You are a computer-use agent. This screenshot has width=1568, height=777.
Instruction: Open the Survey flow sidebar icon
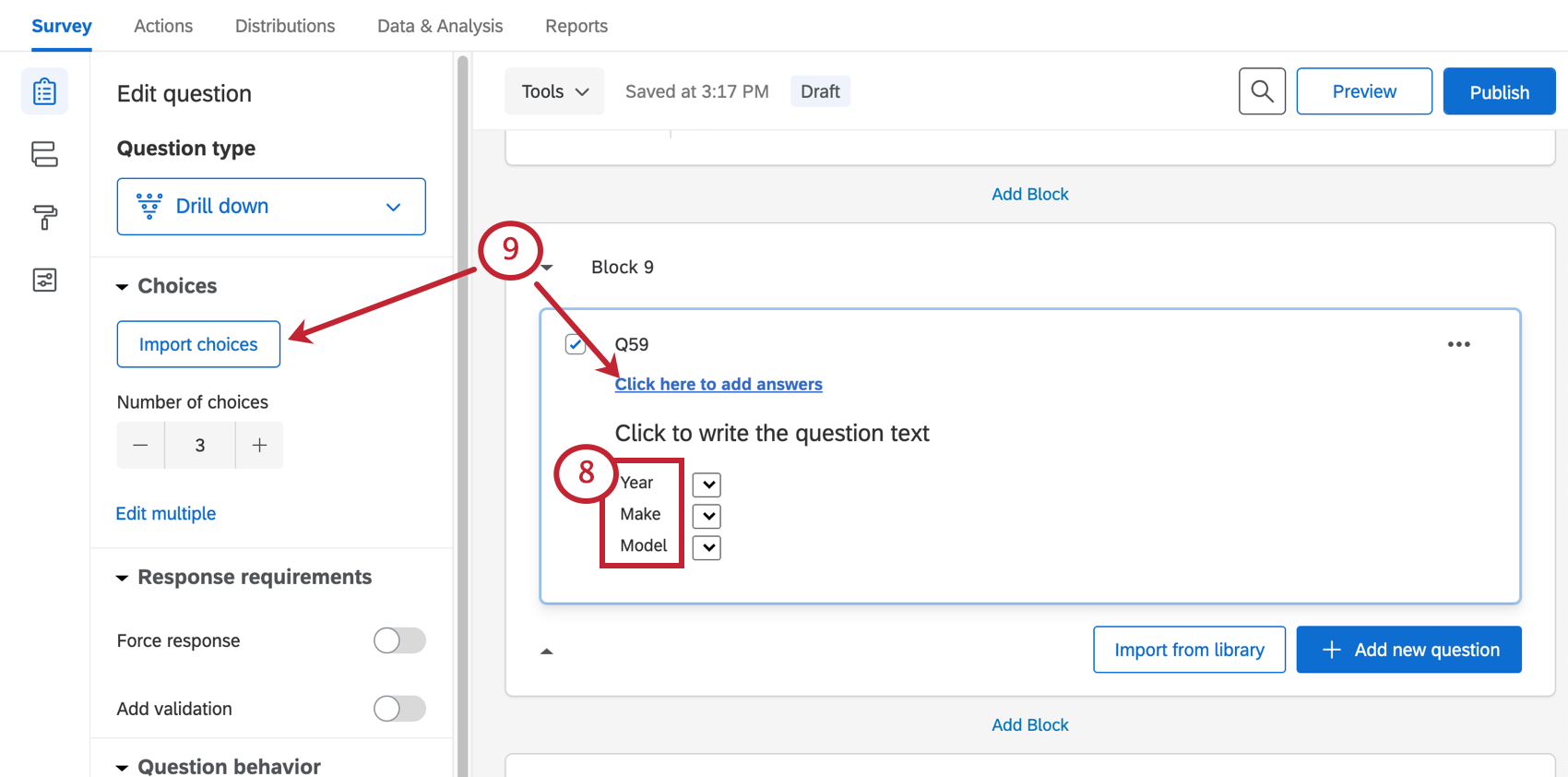point(44,154)
